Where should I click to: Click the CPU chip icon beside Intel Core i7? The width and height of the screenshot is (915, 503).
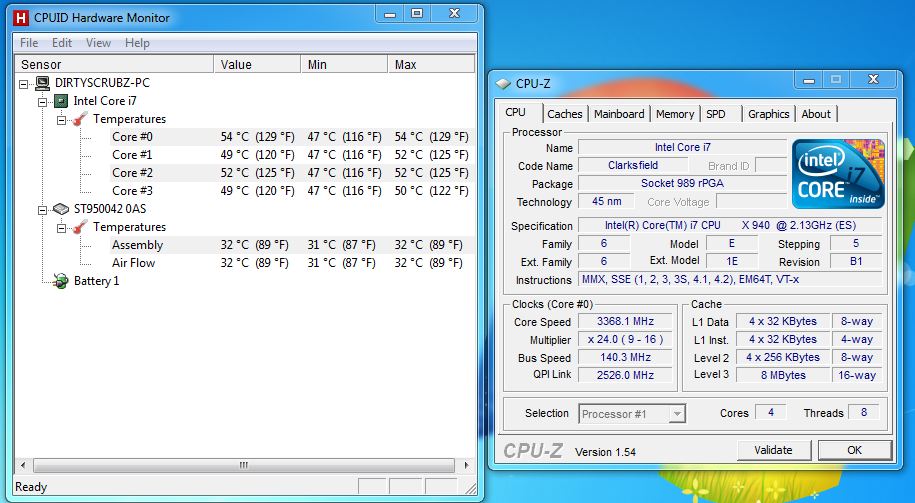pos(61,101)
